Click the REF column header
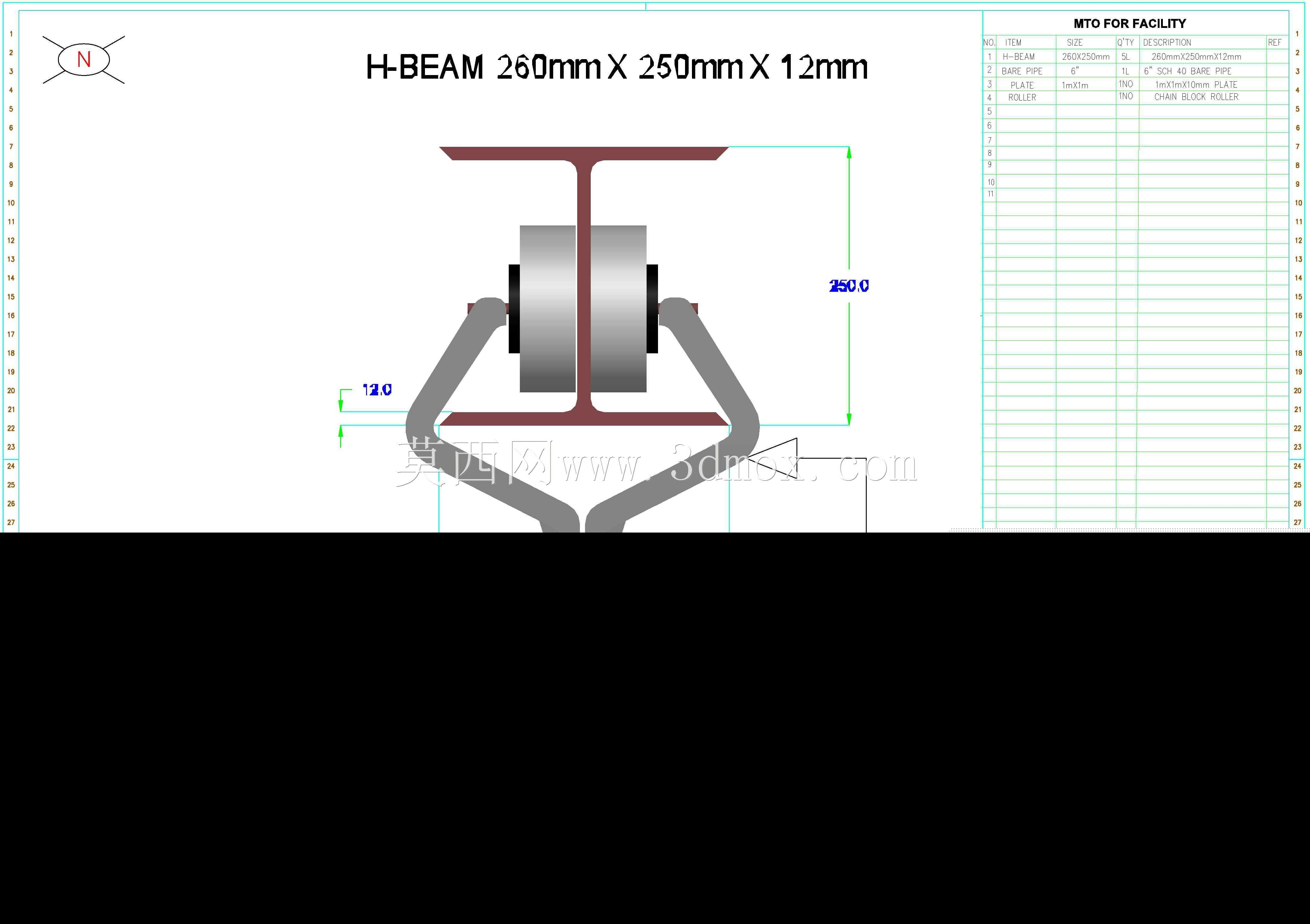This screenshot has width=1310, height=924. click(x=1275, y=43)
